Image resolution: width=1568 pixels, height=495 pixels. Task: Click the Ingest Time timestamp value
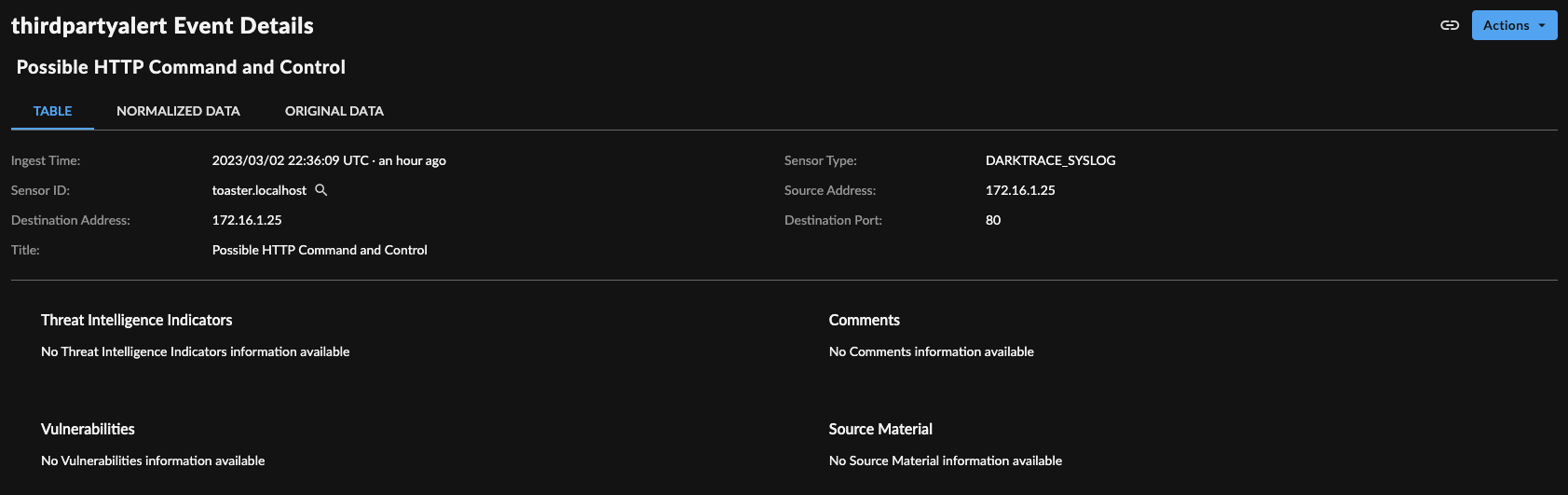click(x=329, y=160)
